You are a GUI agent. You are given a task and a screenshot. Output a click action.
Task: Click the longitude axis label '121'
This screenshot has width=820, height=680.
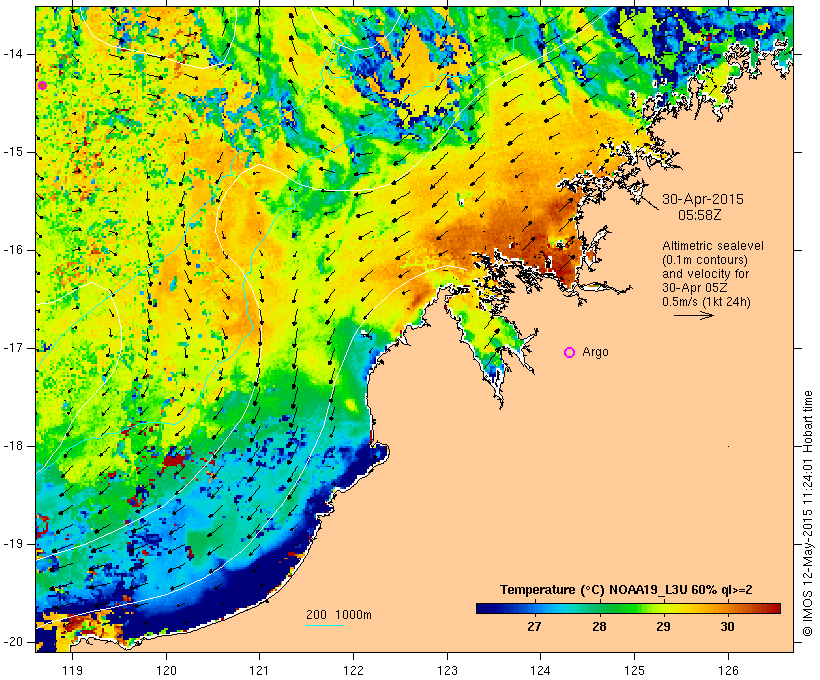click(x=259, y=670)
